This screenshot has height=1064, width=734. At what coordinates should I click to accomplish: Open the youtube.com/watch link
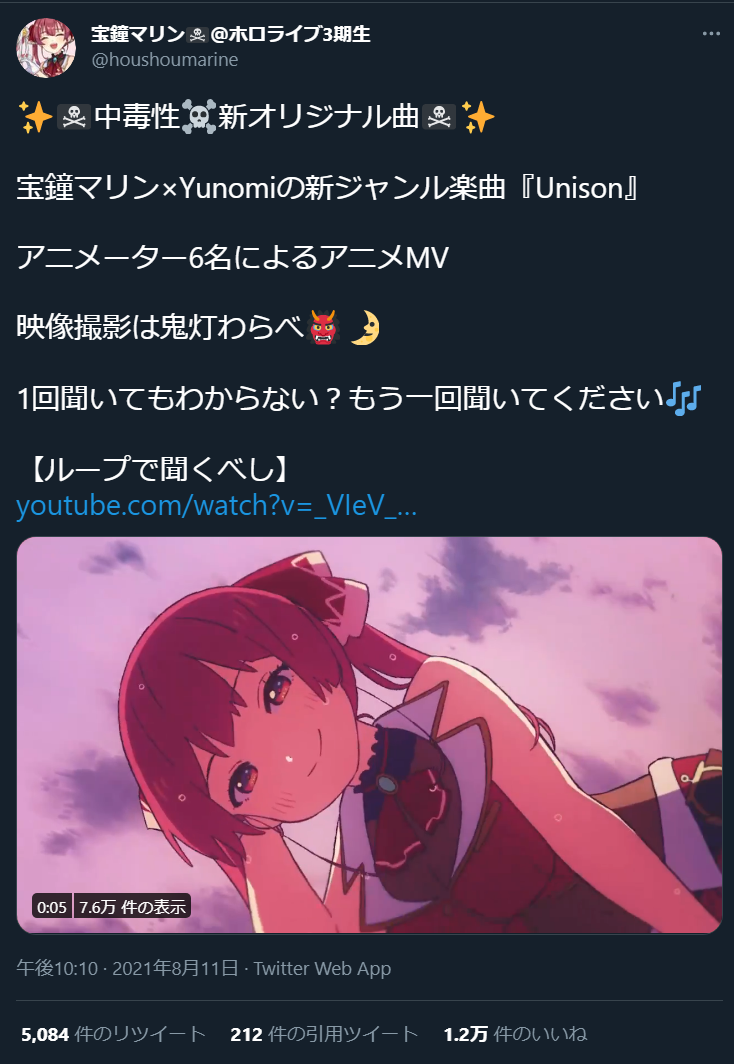tap(216, 506)
